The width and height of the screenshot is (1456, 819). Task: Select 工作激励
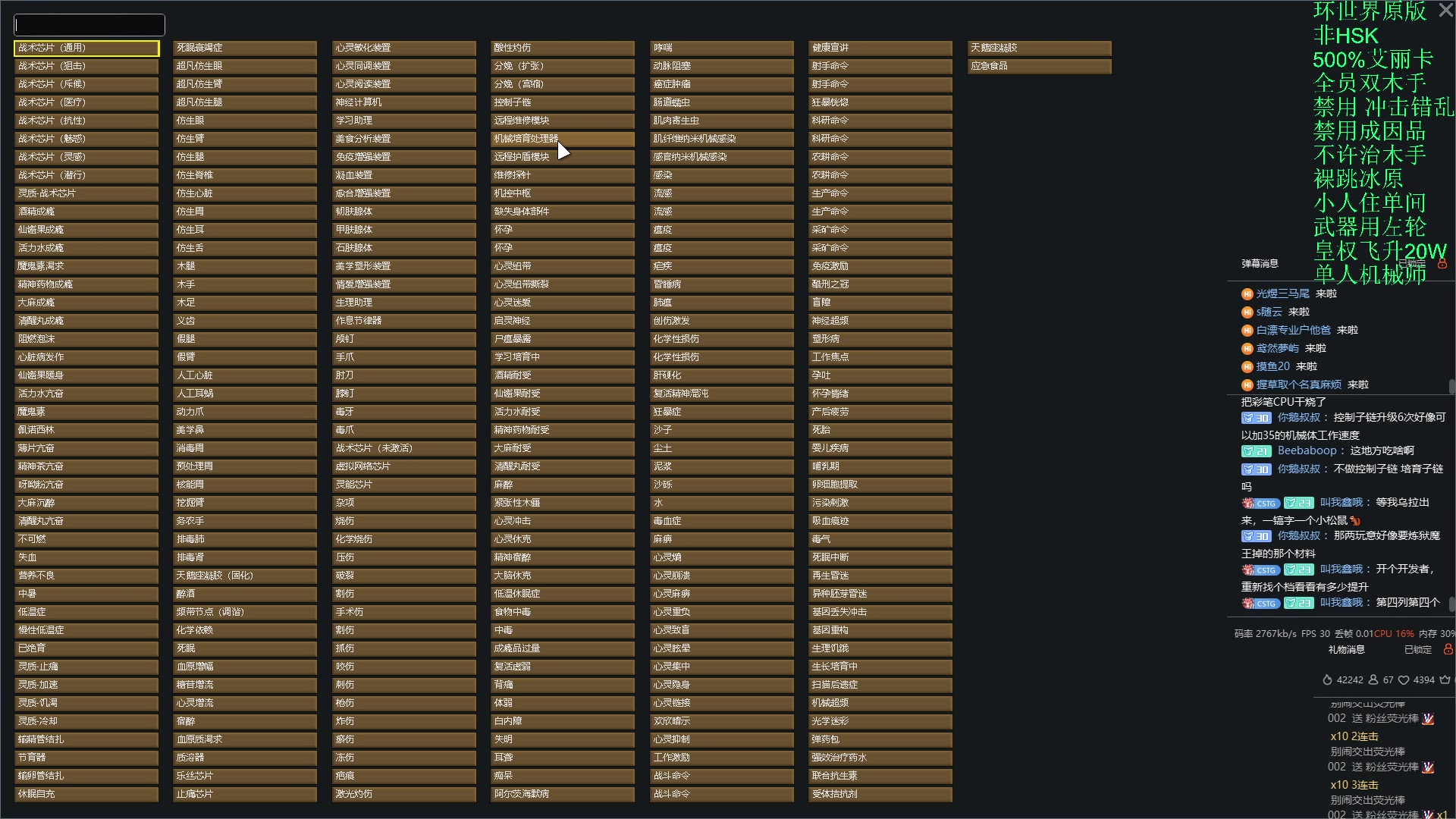722,758
